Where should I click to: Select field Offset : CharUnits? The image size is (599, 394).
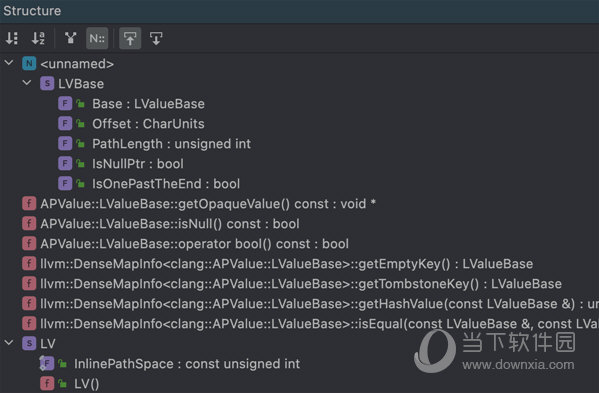click(x=148, y=124)
